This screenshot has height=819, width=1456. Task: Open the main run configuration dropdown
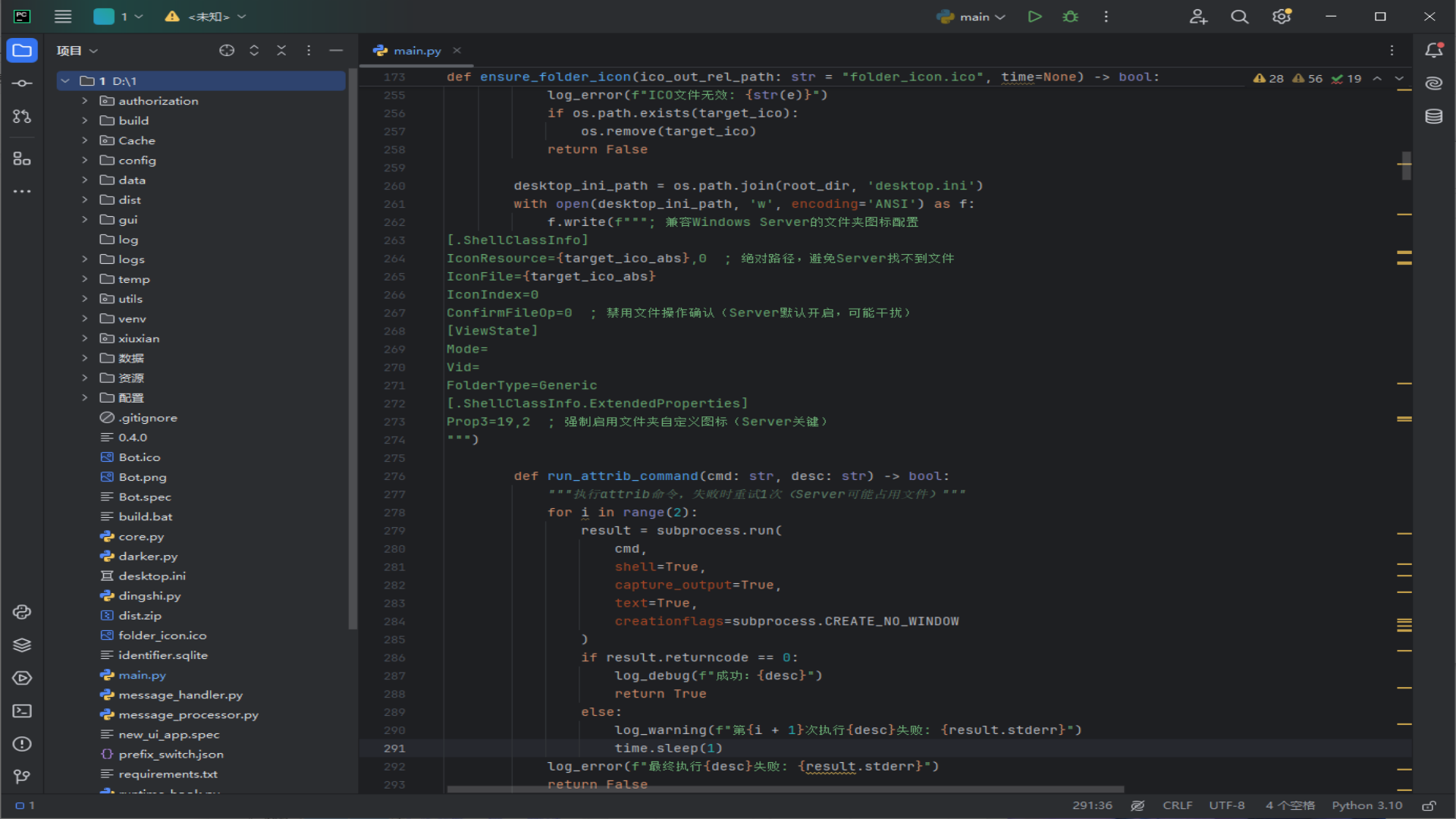971,17
